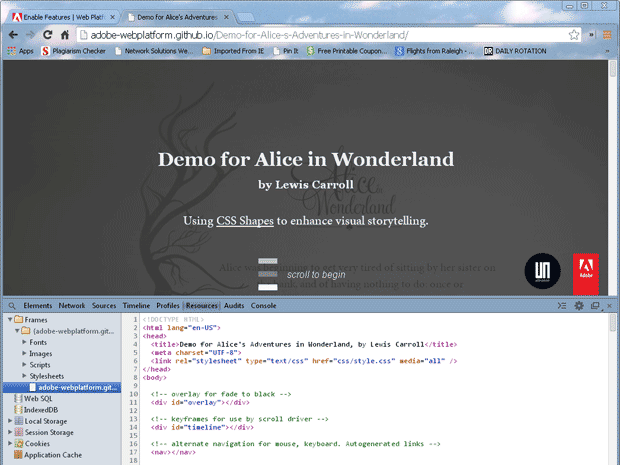
Task: Click the red Adobe logo
Action: [586, 274]
